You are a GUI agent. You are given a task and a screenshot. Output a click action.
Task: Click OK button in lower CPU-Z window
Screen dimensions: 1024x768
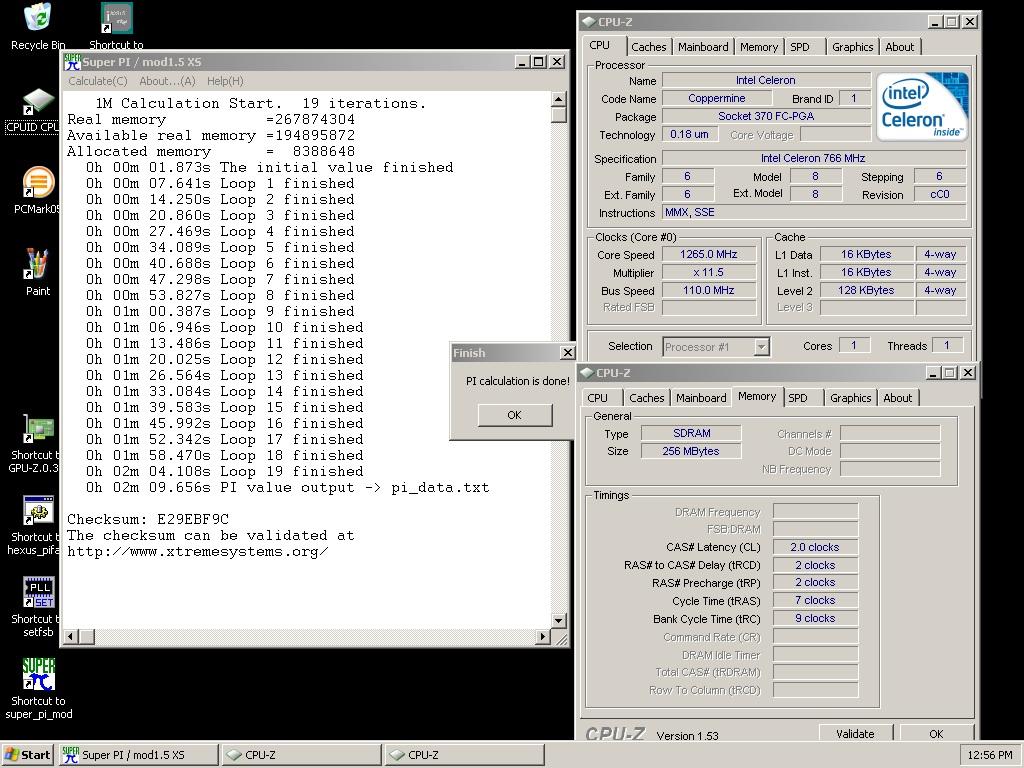point(936,733)
